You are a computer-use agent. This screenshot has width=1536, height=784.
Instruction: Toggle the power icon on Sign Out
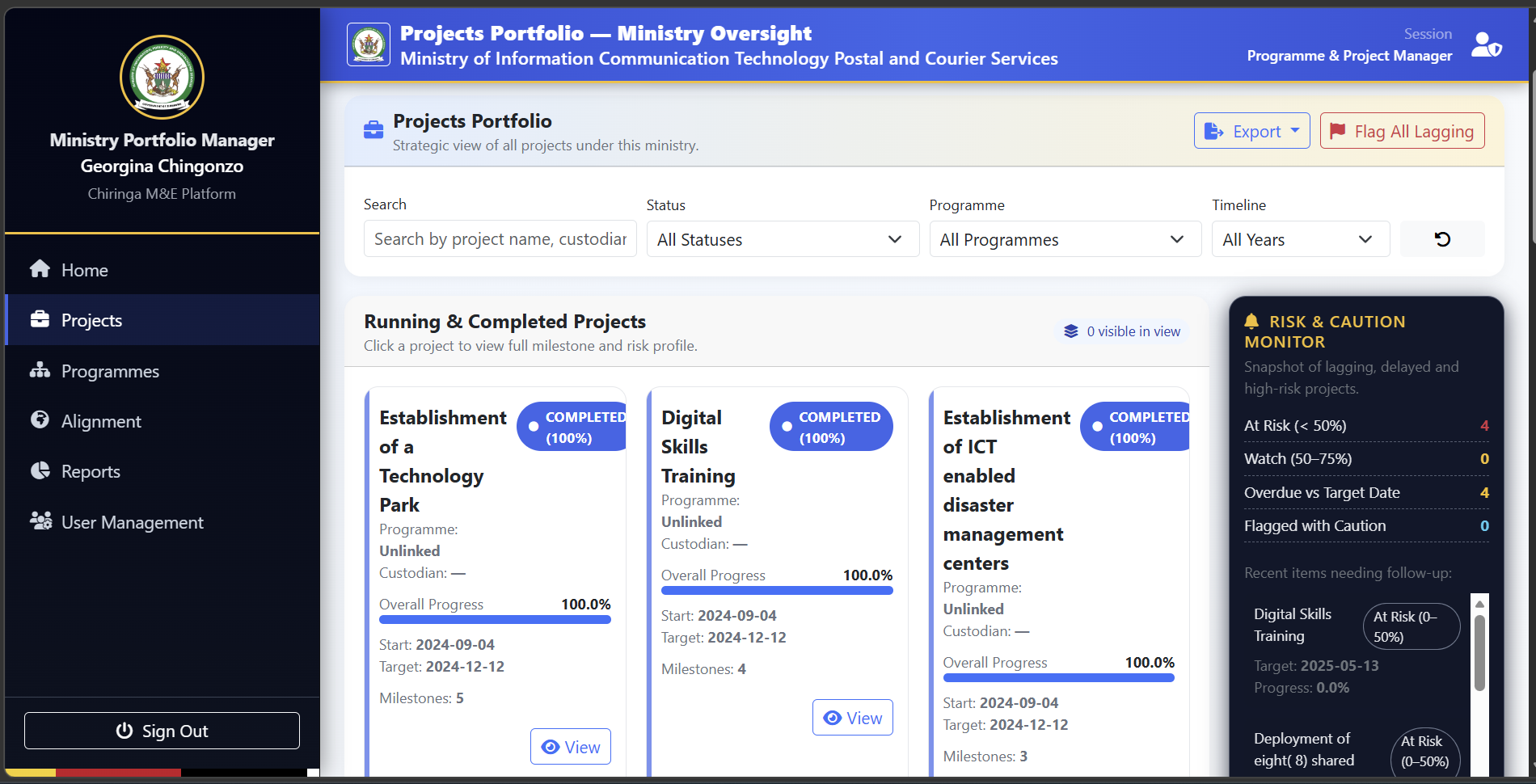(124, 730)
